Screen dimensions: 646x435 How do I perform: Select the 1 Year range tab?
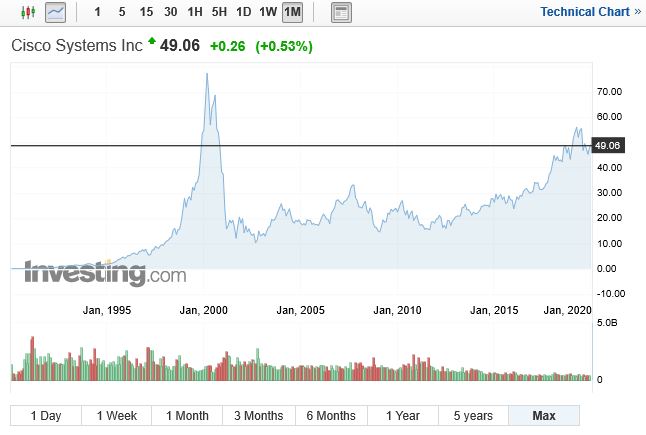pos(403,416)
